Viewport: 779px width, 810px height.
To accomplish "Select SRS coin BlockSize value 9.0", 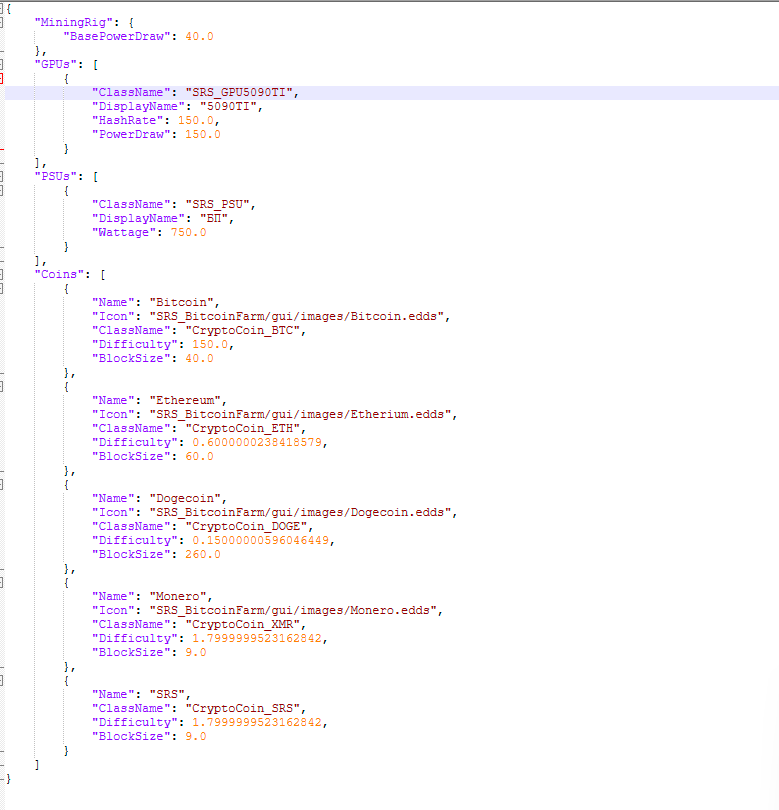I will click(196, 736).
